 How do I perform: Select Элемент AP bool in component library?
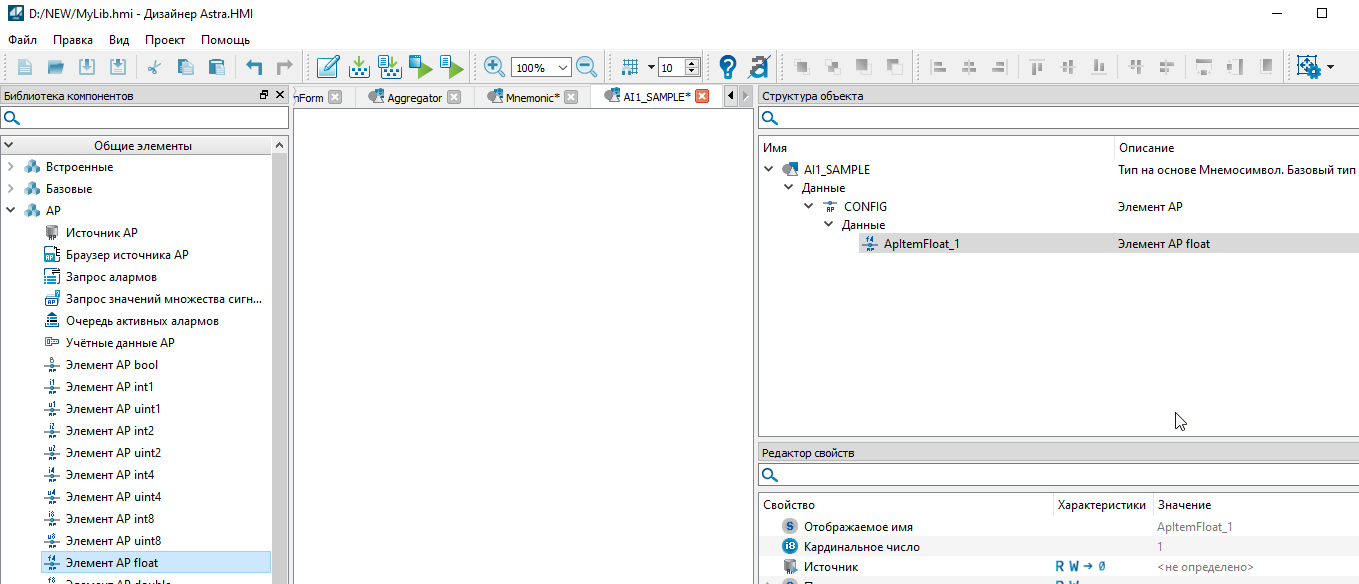(x=112, y=365)
